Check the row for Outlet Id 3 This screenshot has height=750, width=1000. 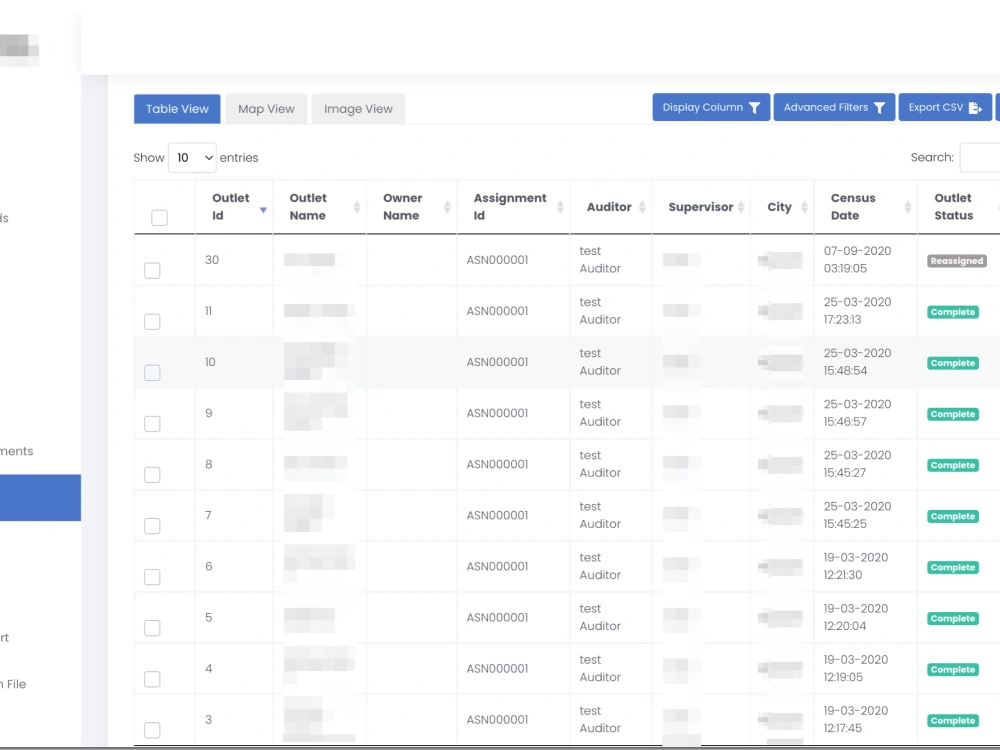pyautogui.click(x=152, y=730)
